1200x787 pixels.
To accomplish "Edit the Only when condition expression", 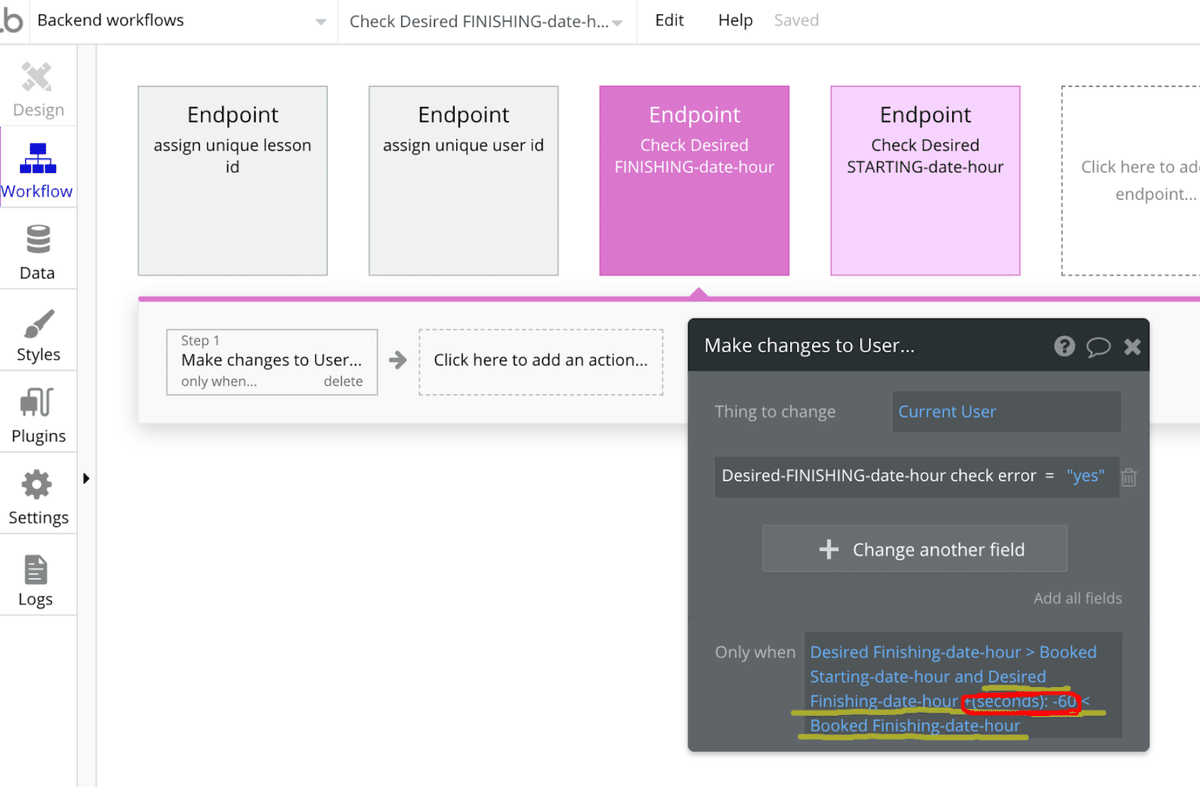I will coord(964,685).
